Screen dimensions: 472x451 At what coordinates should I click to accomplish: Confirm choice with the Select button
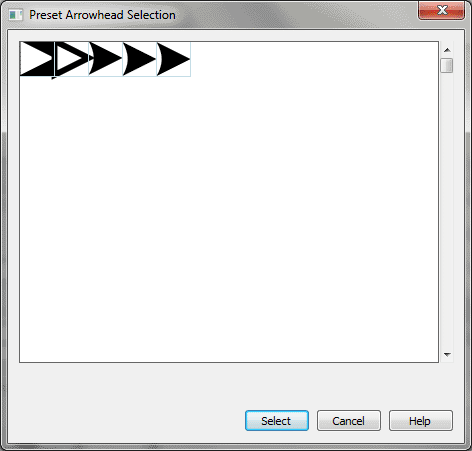[277, 421]
